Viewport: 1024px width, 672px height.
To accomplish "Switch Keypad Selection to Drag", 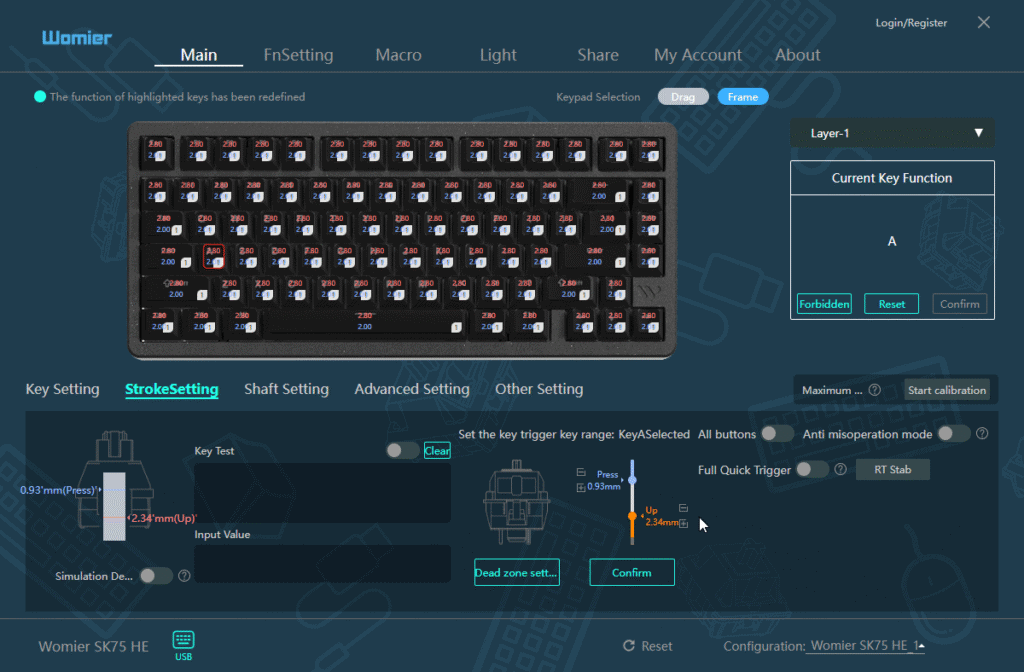I will point(683,97).
